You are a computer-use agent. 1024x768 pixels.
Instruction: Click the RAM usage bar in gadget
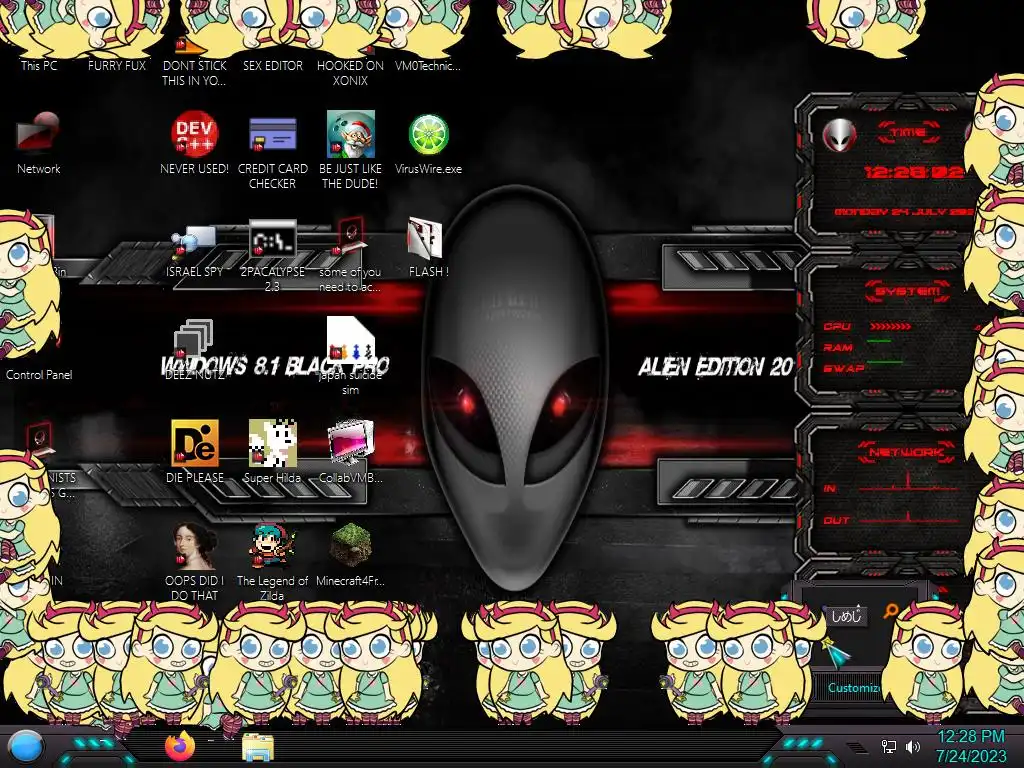[879, 341]
